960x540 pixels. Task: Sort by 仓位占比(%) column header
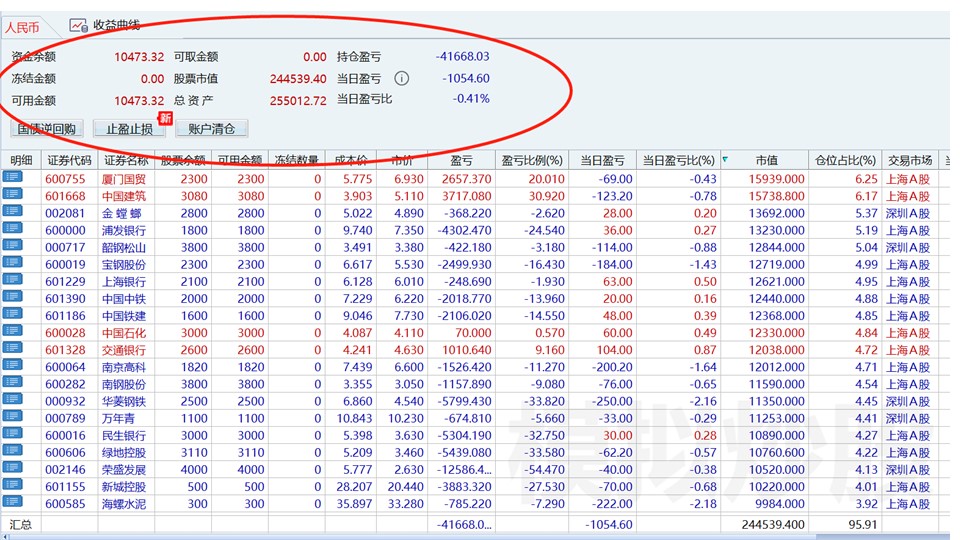click(x=845, y=160)
